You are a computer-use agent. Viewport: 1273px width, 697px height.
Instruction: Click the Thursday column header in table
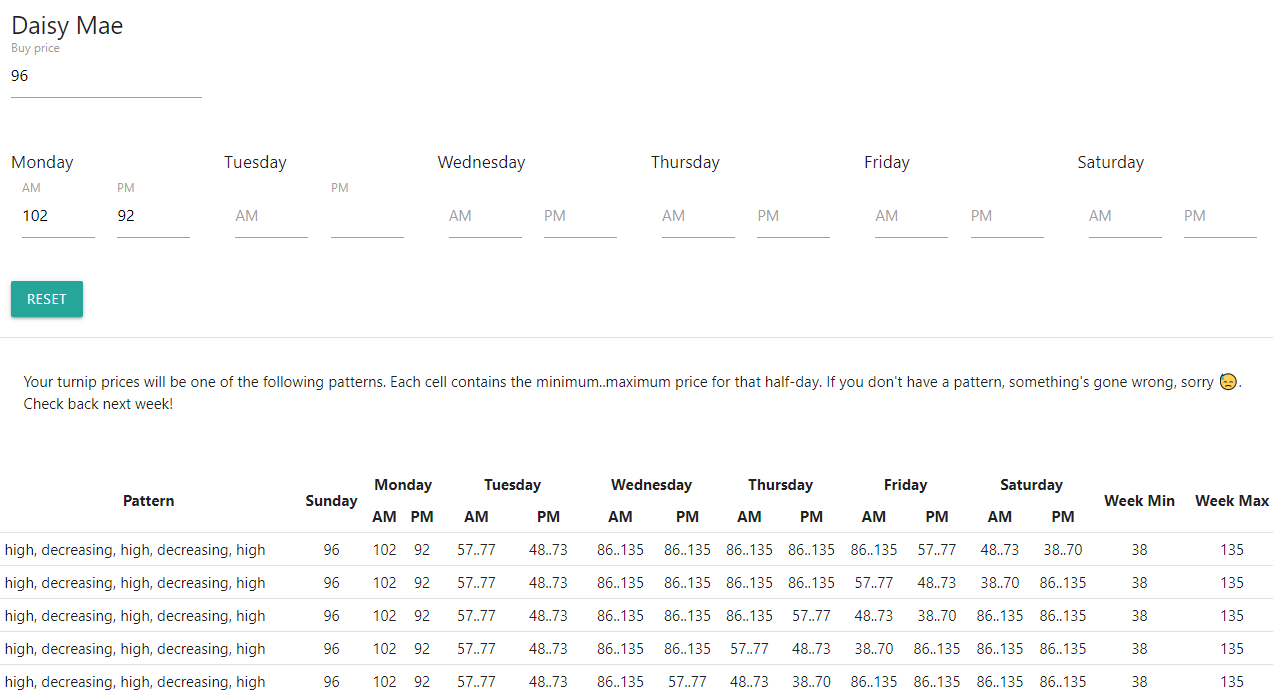780,485
